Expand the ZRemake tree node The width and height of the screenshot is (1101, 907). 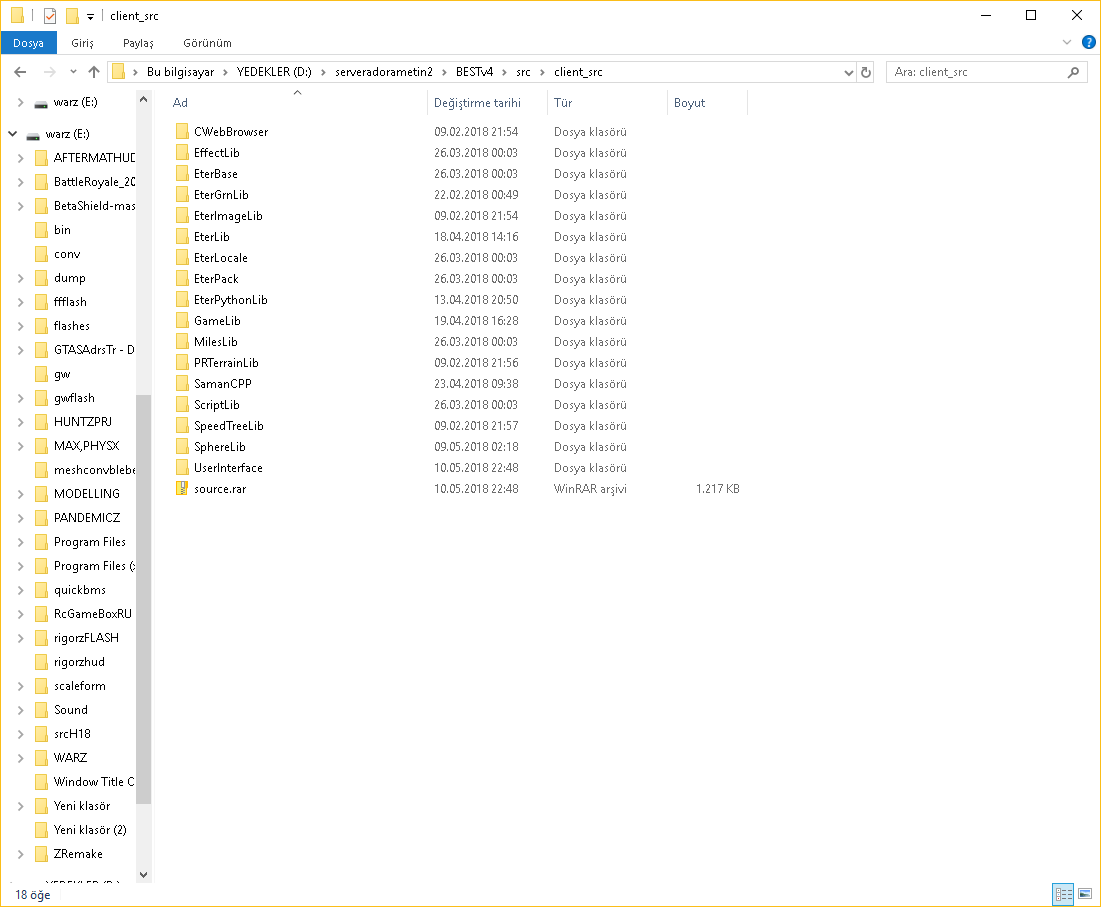pyautogui.click(x=20, y=854)
